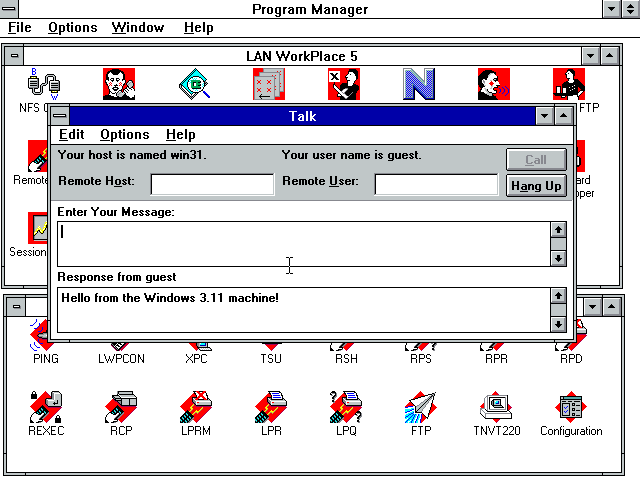Click the message box scroll up arrow
The image size is (640, 480).
point(558,229)
